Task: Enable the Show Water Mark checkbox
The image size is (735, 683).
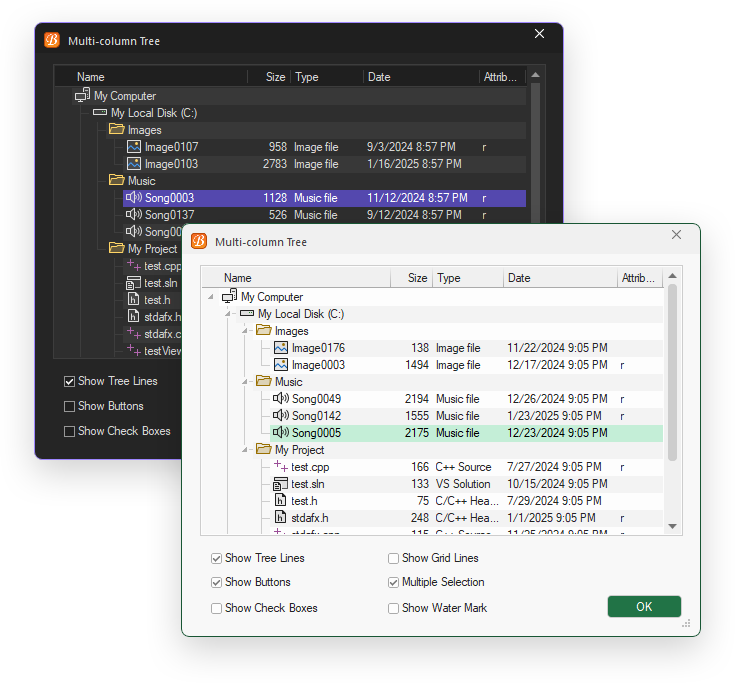Action: (x=393, y=608)
